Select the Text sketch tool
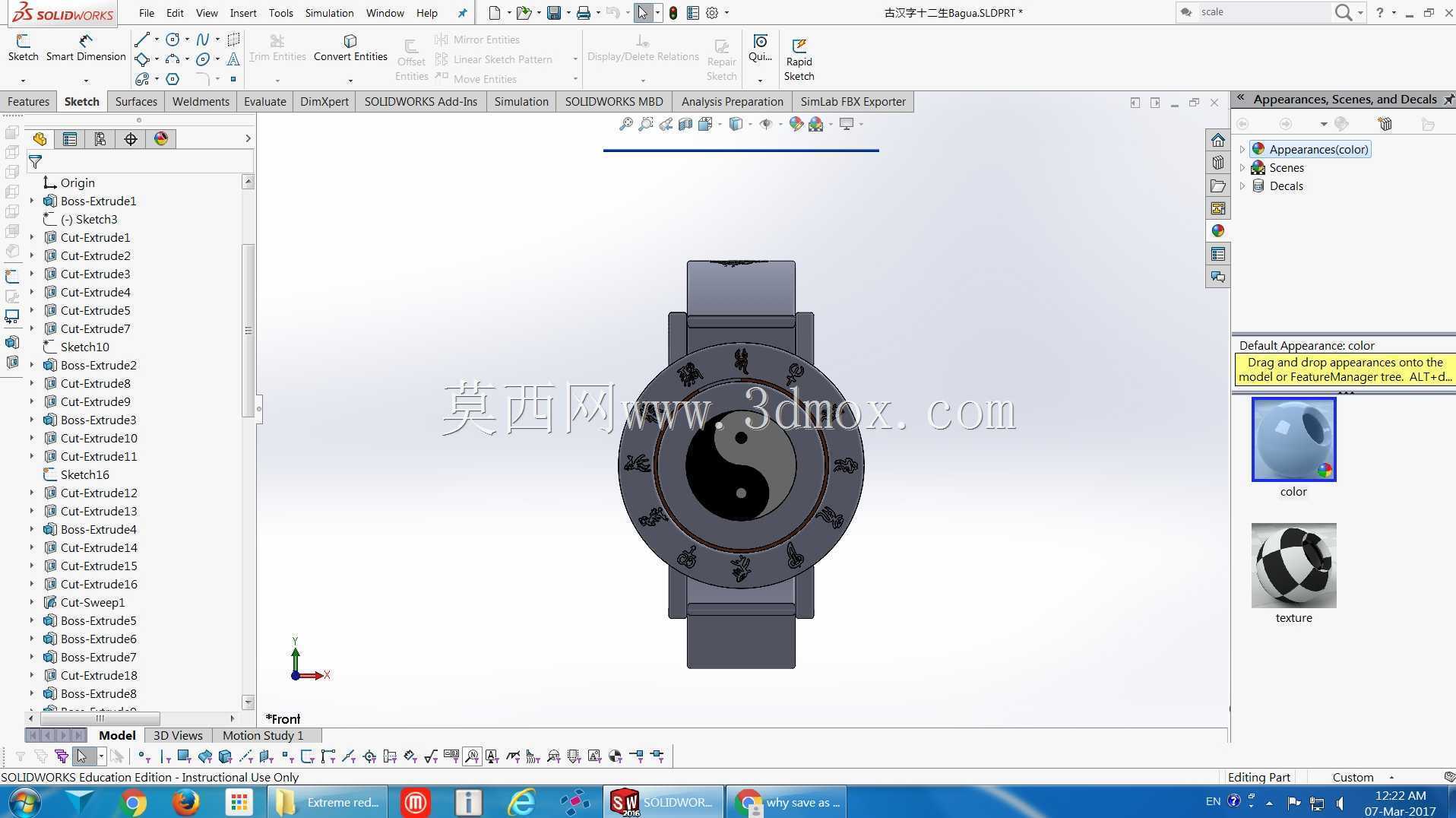1456x818 pixels. click(x=233, y=59)
